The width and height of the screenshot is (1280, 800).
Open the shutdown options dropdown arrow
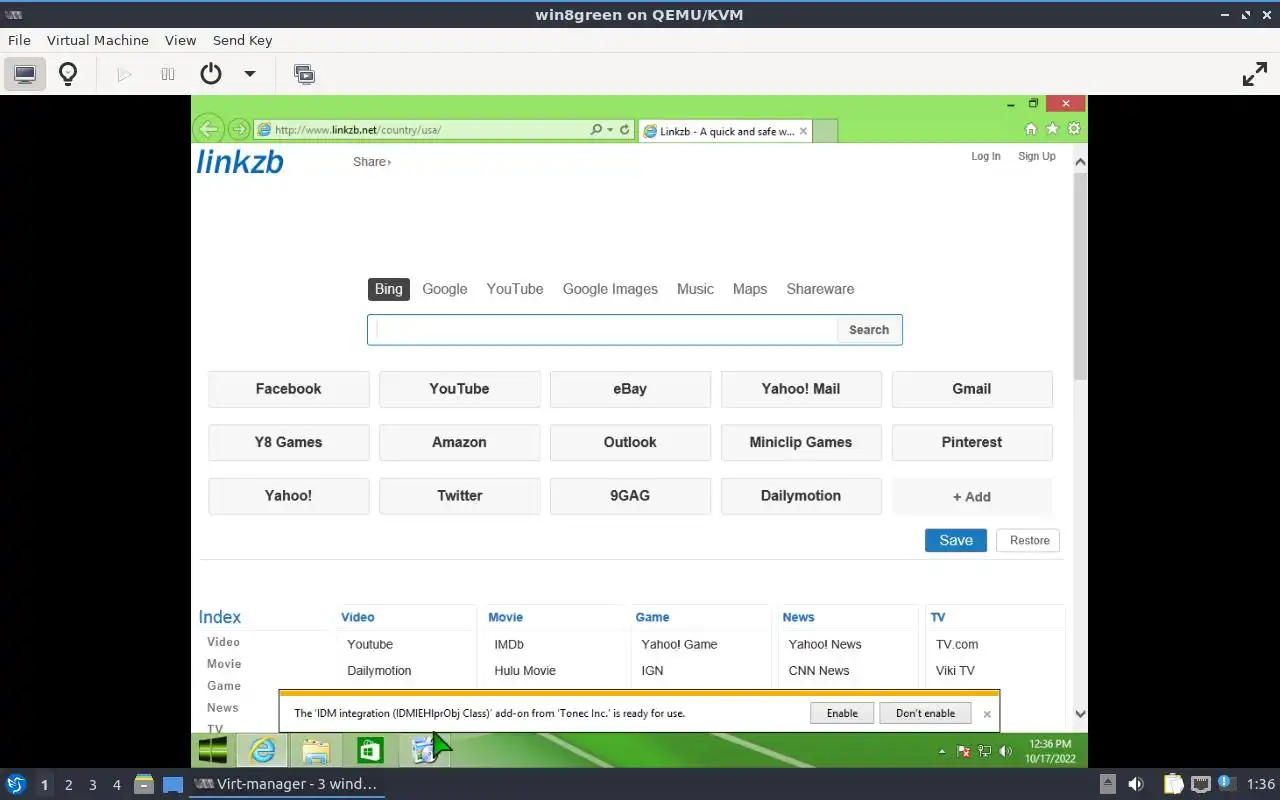coord(250,74)
